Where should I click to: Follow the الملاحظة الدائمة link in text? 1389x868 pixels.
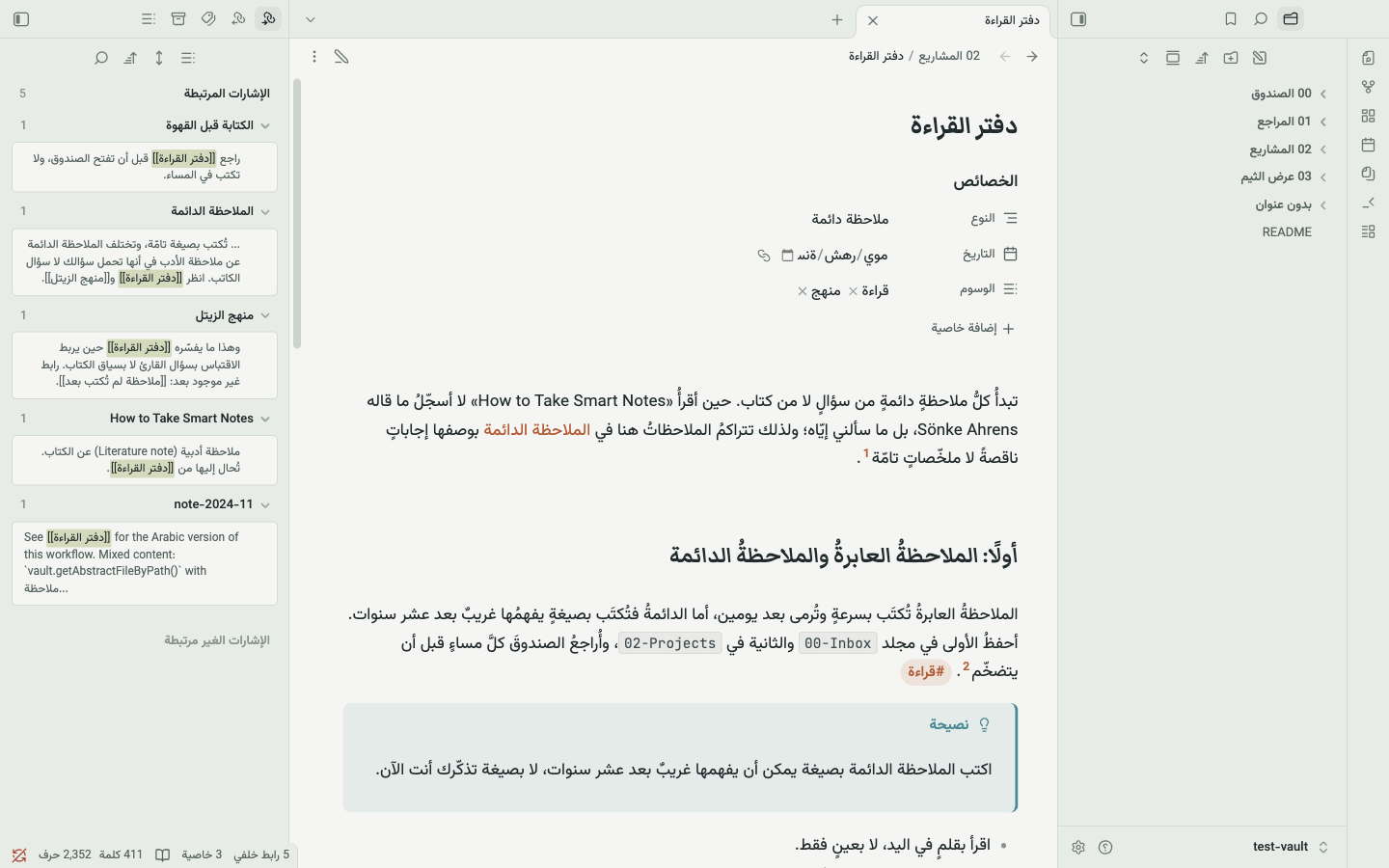(537, 429)
